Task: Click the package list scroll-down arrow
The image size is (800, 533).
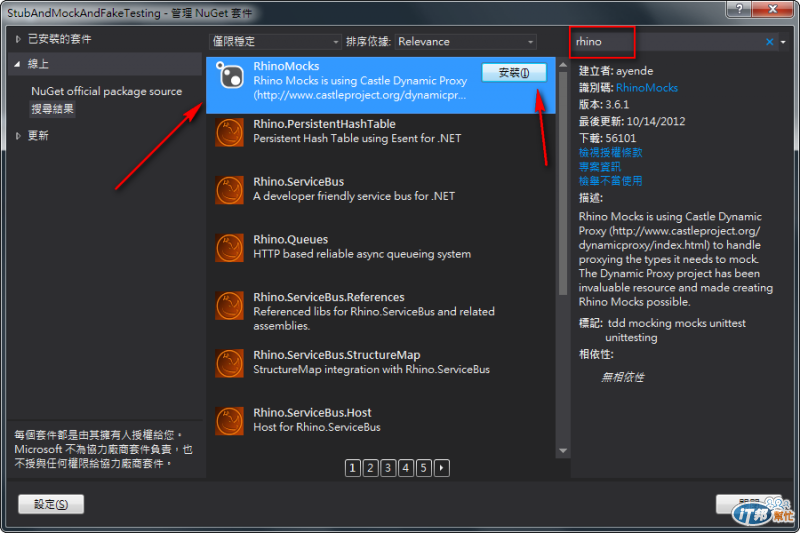Action: pyautogui.click(x=563, y=450)
